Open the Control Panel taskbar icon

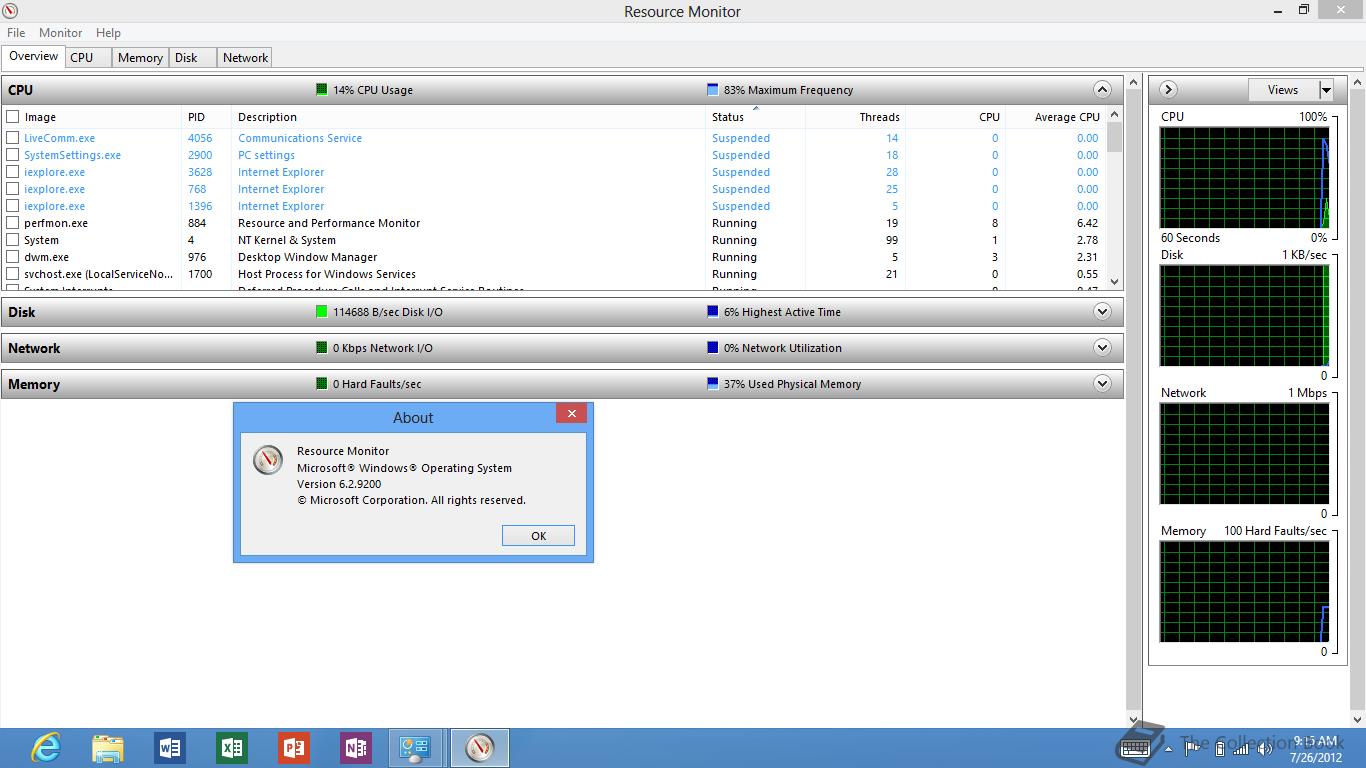click(415, 748)
